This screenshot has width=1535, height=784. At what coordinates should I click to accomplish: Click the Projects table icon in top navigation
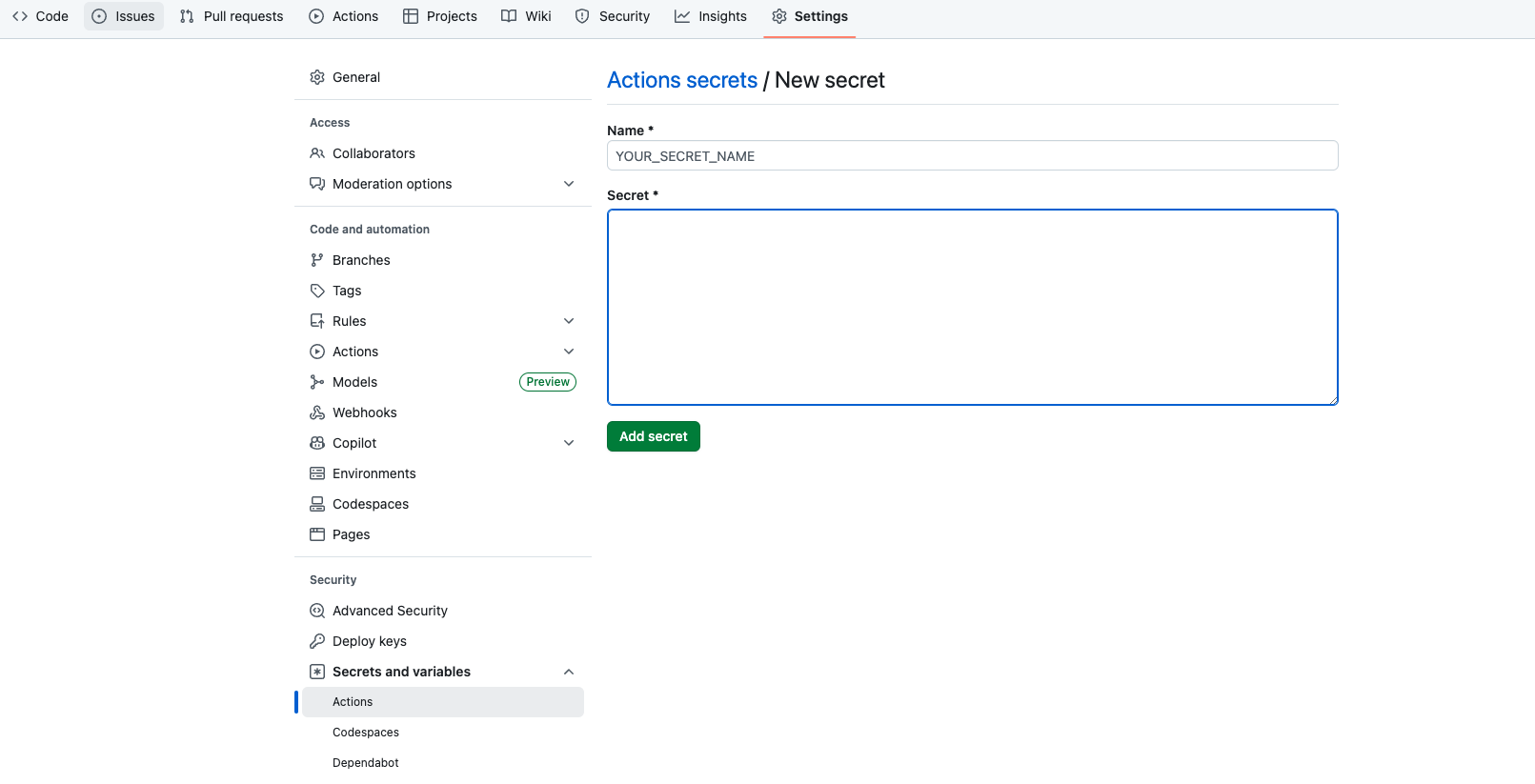[x=411, y=16]
